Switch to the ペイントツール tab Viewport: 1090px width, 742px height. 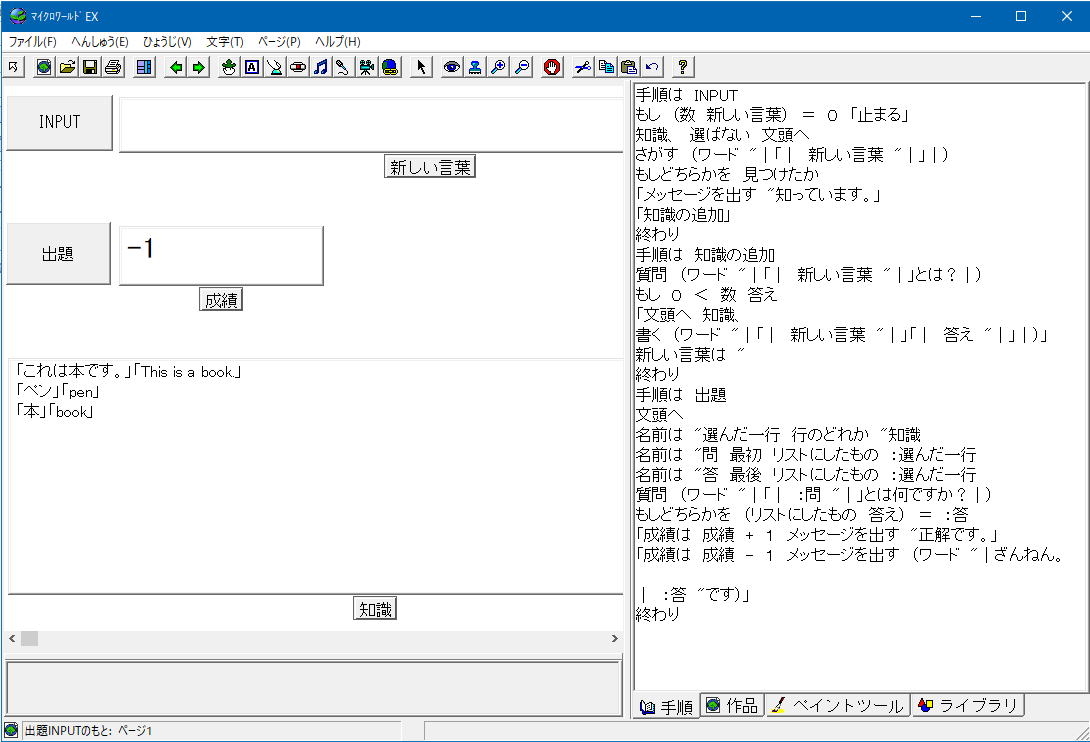838,705
